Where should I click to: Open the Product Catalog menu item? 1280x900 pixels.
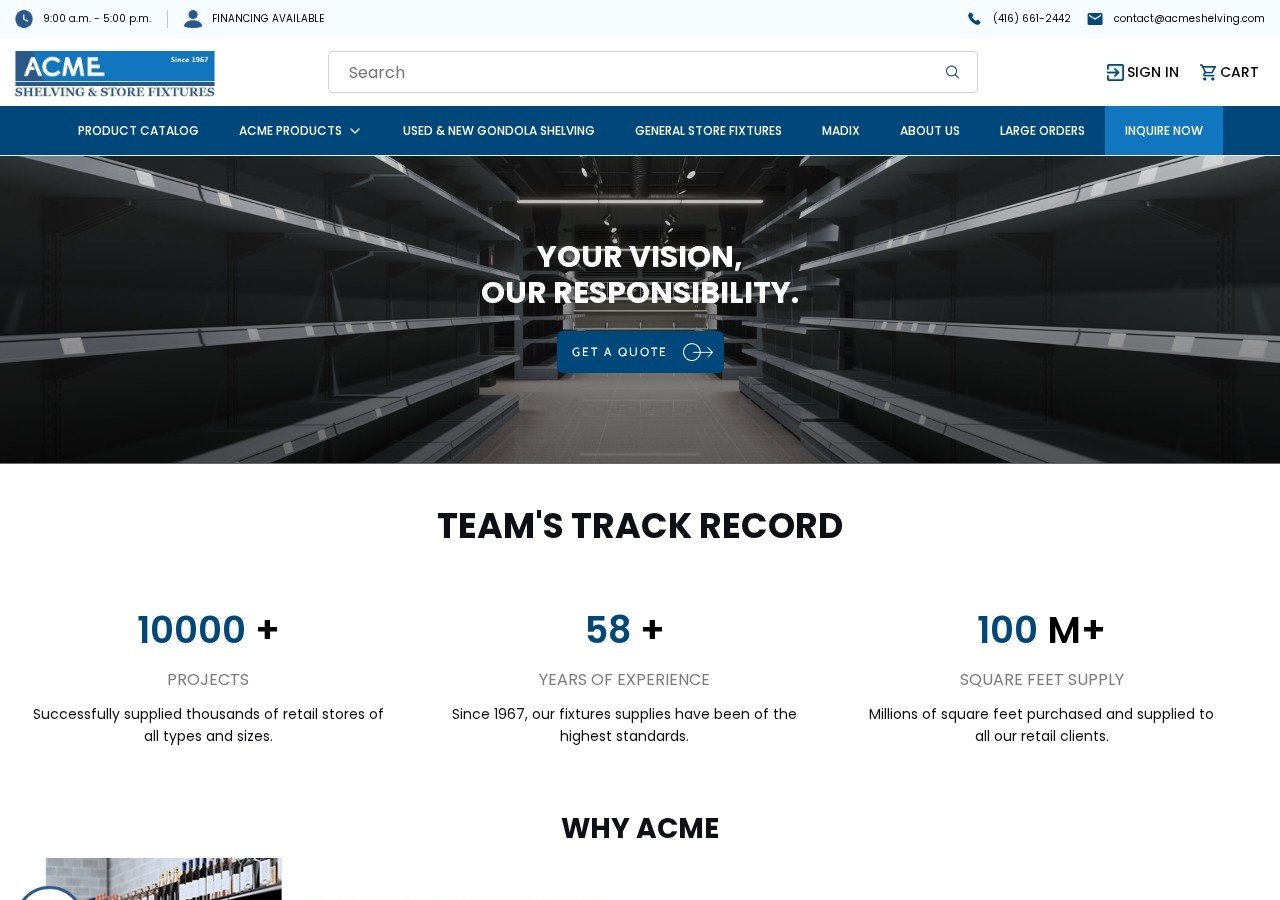point(138,131)
